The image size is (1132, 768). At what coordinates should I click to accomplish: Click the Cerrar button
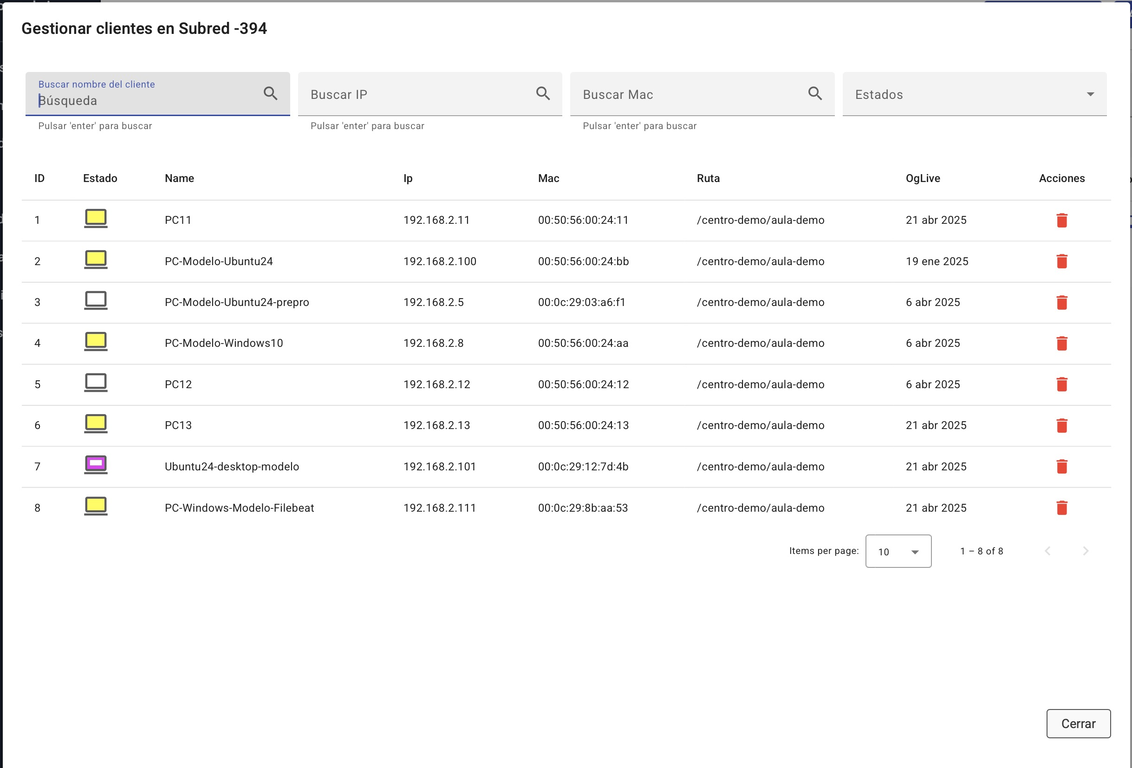tap(1078, 723)
